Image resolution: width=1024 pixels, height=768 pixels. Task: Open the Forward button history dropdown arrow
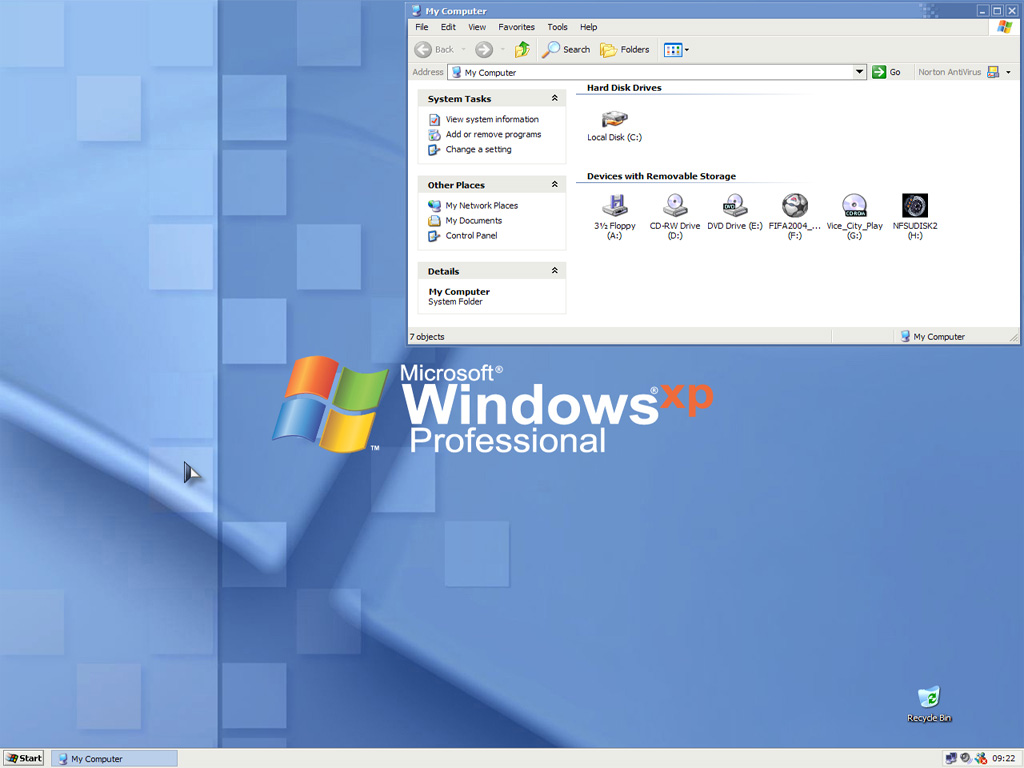tap(502, 50)
